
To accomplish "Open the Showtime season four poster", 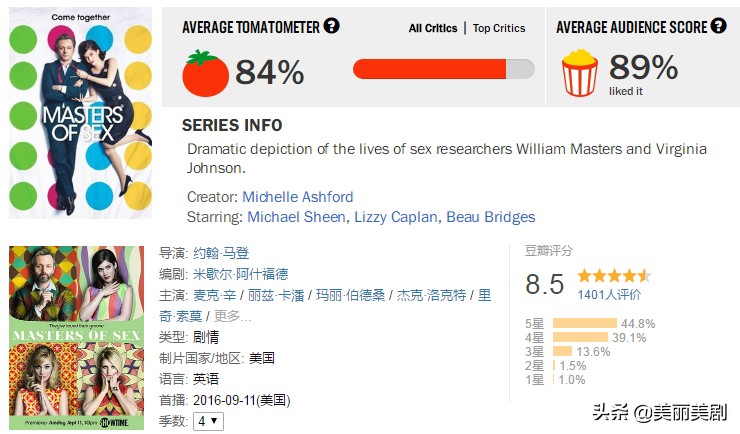I will [x=76, y=338].
